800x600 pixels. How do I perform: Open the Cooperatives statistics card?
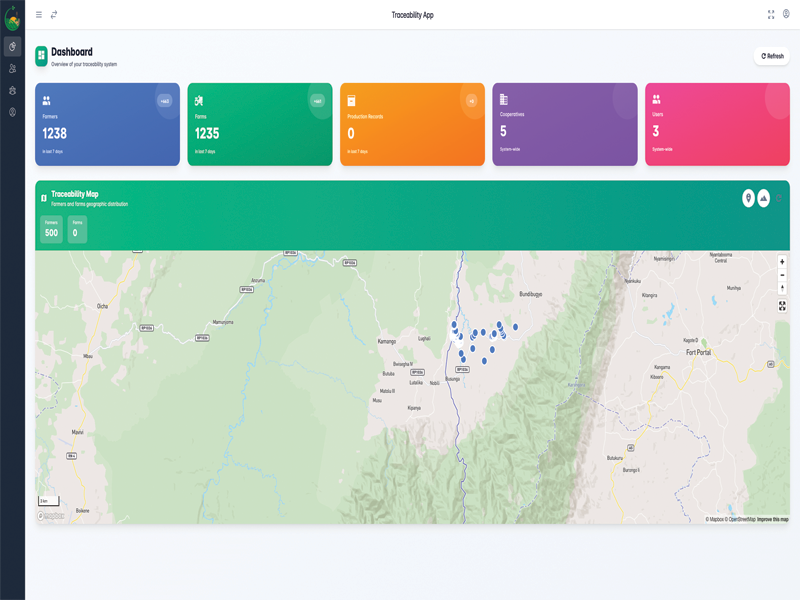(564, 125)
